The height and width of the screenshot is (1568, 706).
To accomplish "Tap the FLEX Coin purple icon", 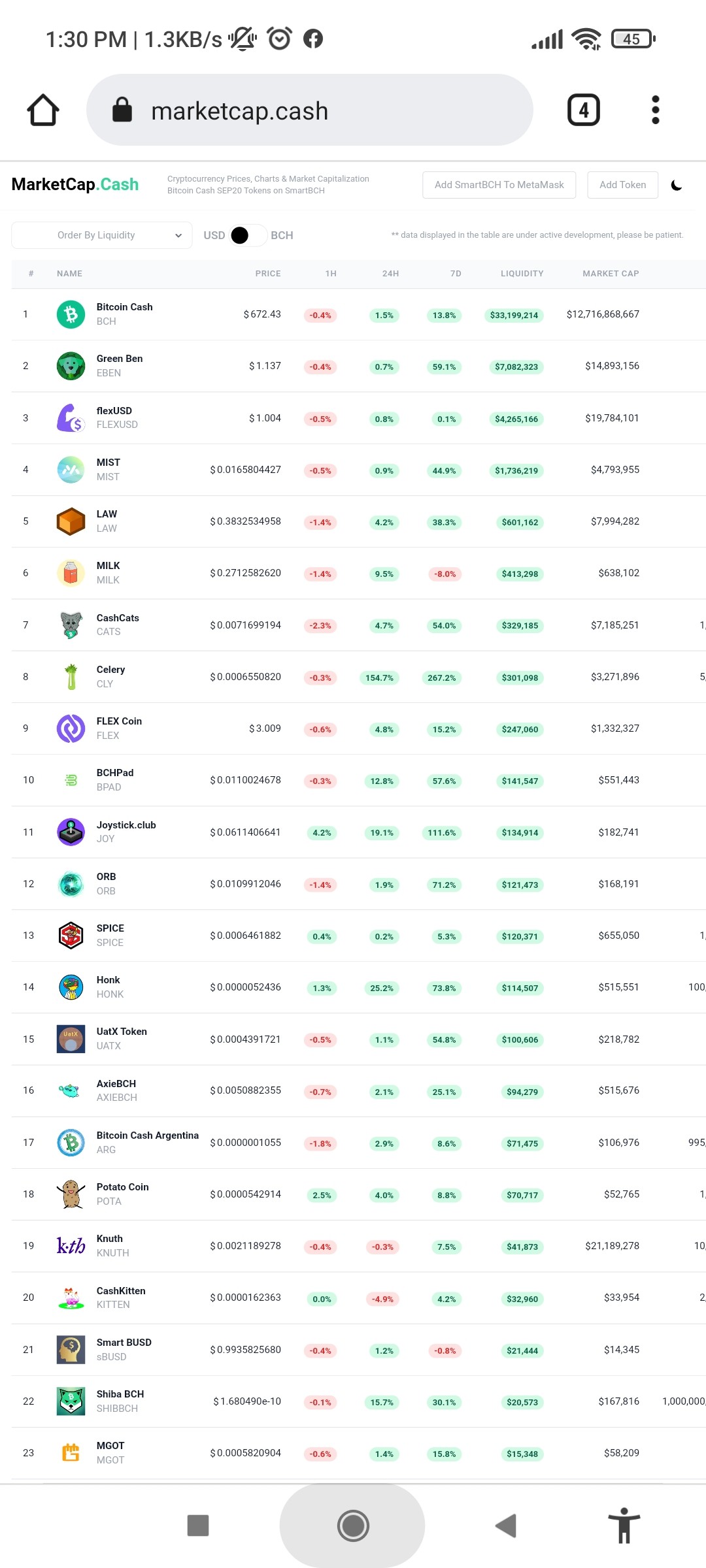I will (71, 728).
